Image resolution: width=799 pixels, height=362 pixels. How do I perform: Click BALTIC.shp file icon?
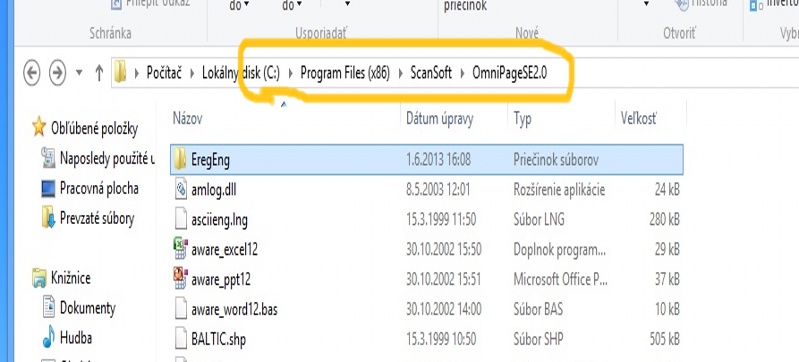(x=181, y=338)
